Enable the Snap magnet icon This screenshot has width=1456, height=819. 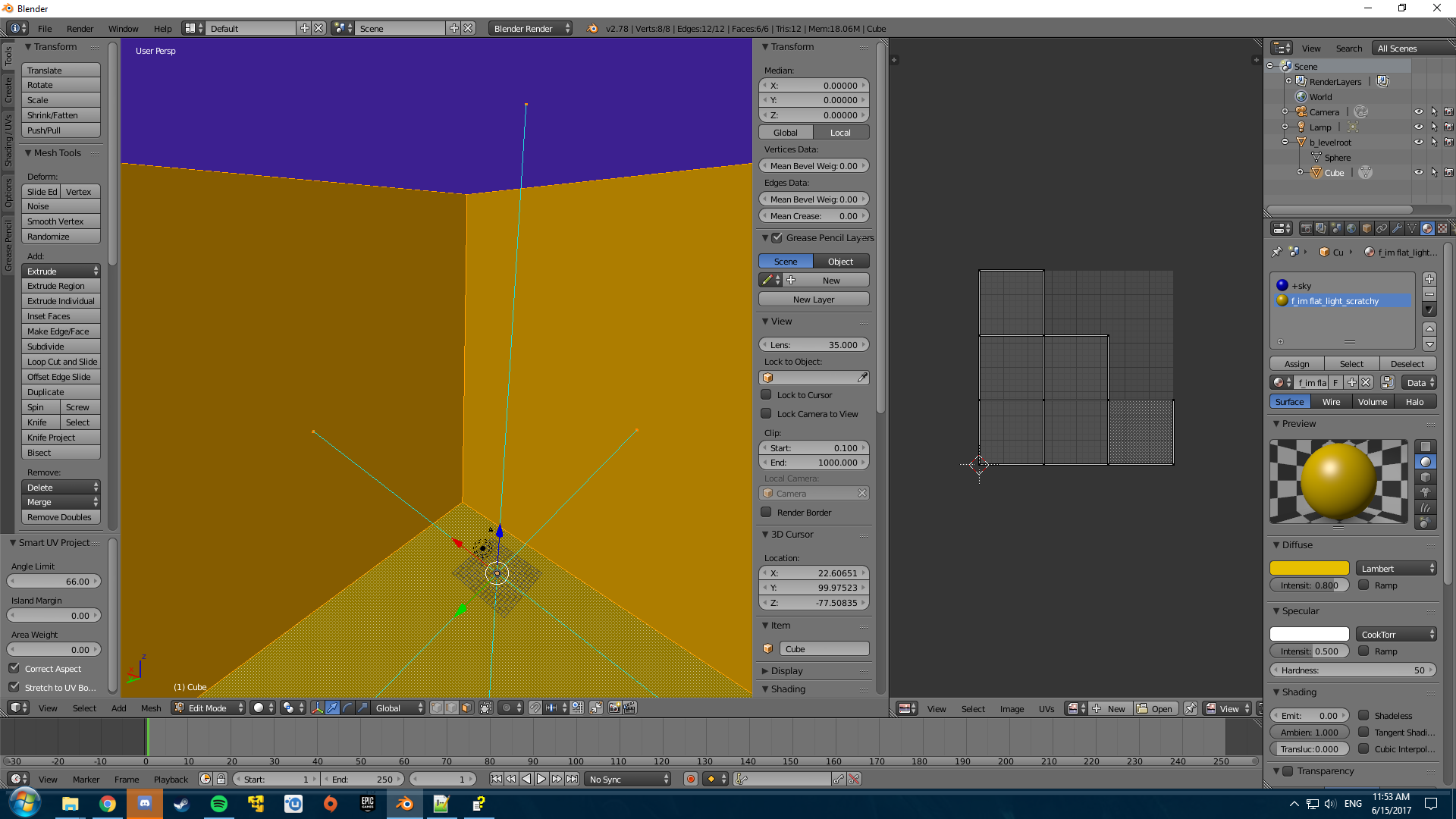click(536, 708)
